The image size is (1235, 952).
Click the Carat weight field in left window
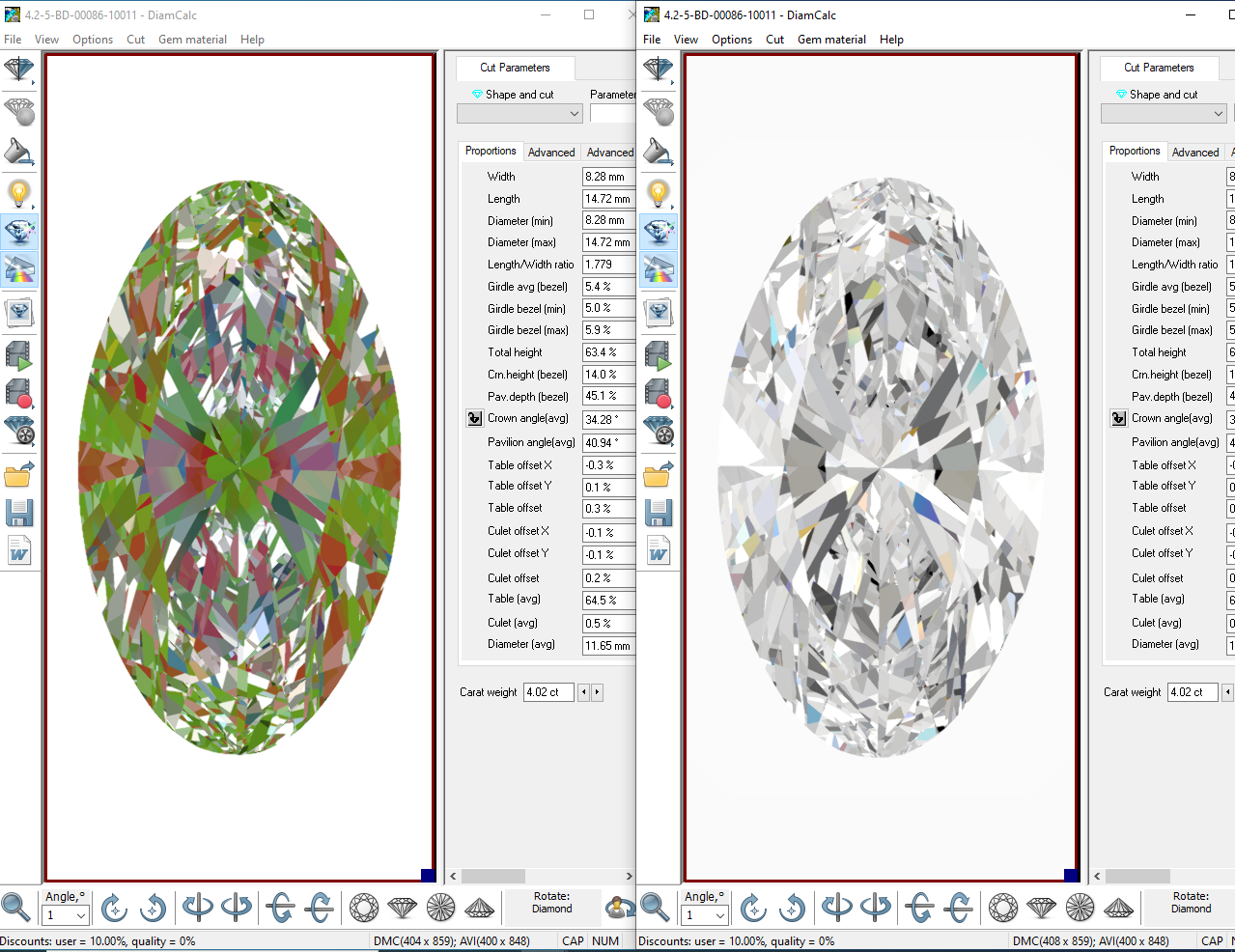548,692
